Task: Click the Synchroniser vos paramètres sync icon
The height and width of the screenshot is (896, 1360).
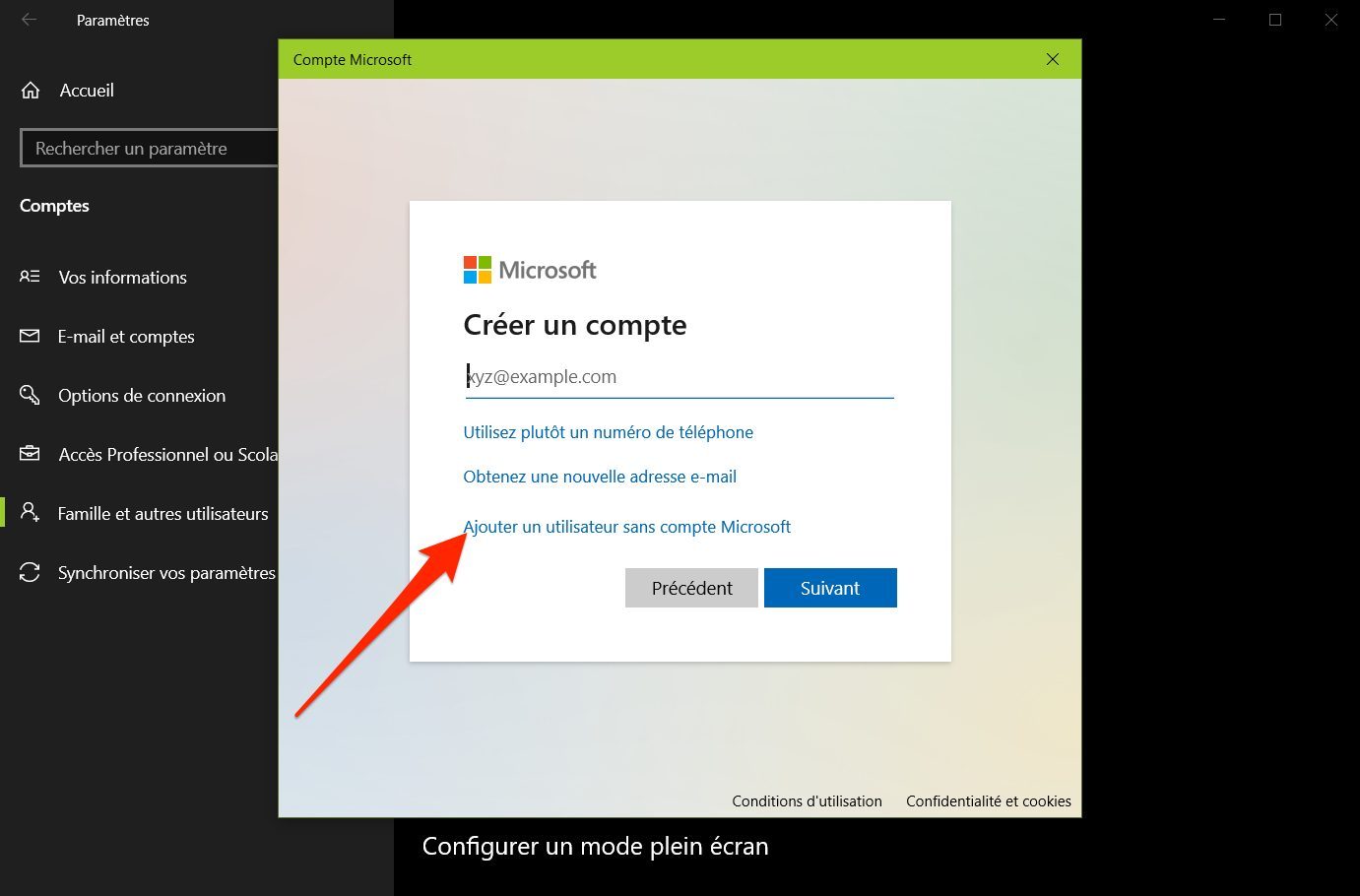Action: tap(30, 572)
